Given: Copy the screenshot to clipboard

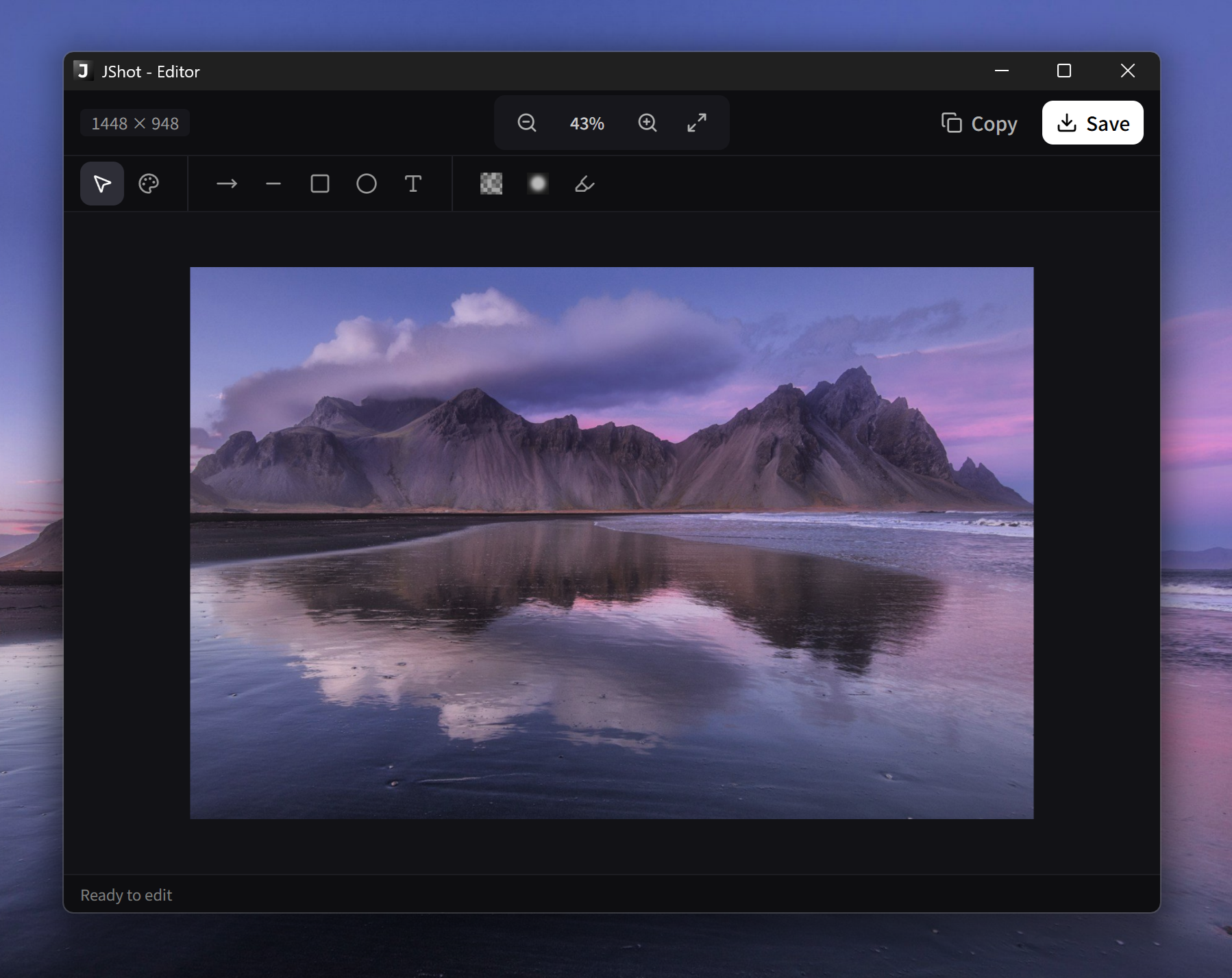Looking at the screenshot, I should pyautogui.click(x=978, y=123).
